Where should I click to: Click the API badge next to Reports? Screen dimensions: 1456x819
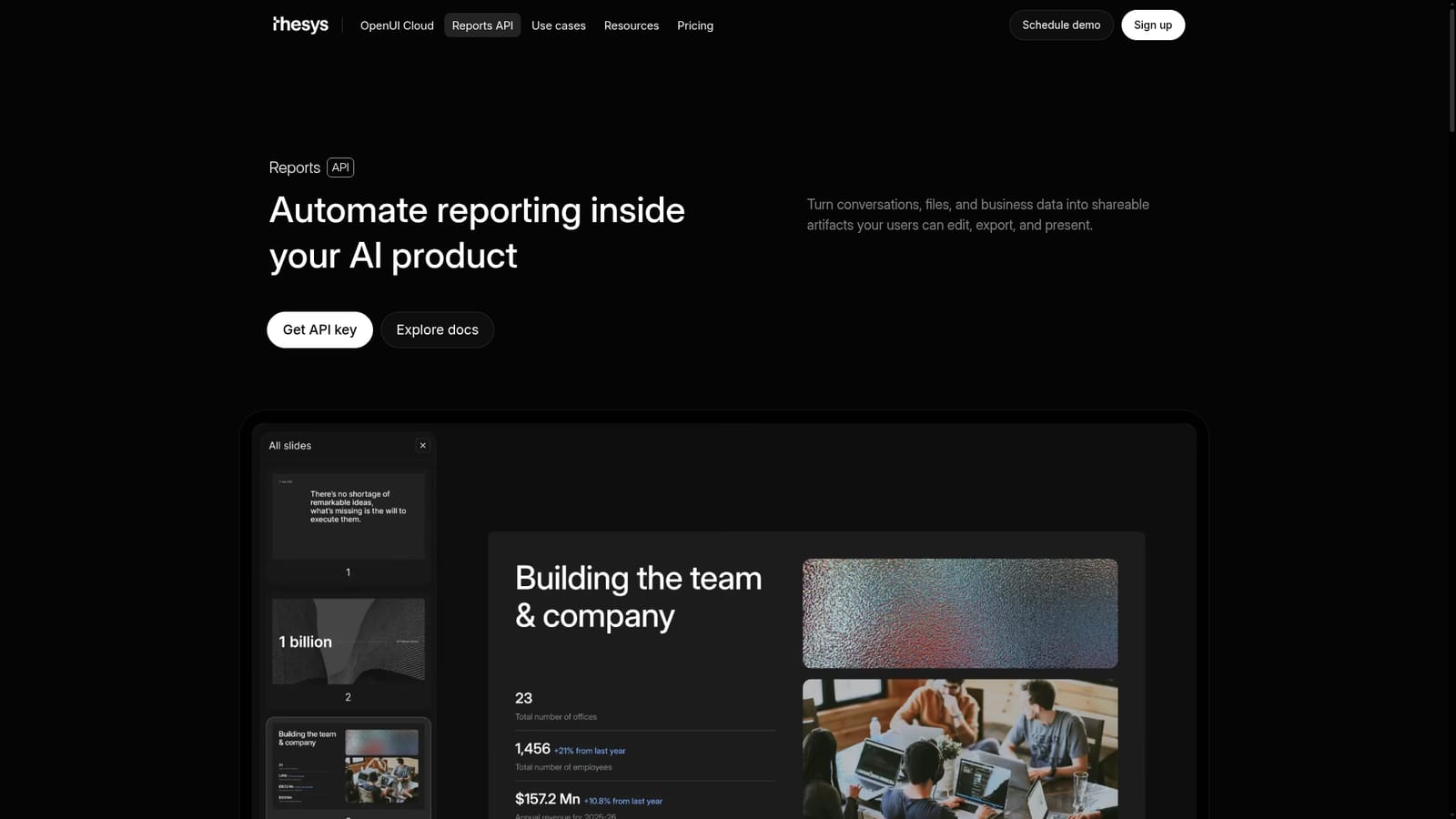tap(340, 167)
